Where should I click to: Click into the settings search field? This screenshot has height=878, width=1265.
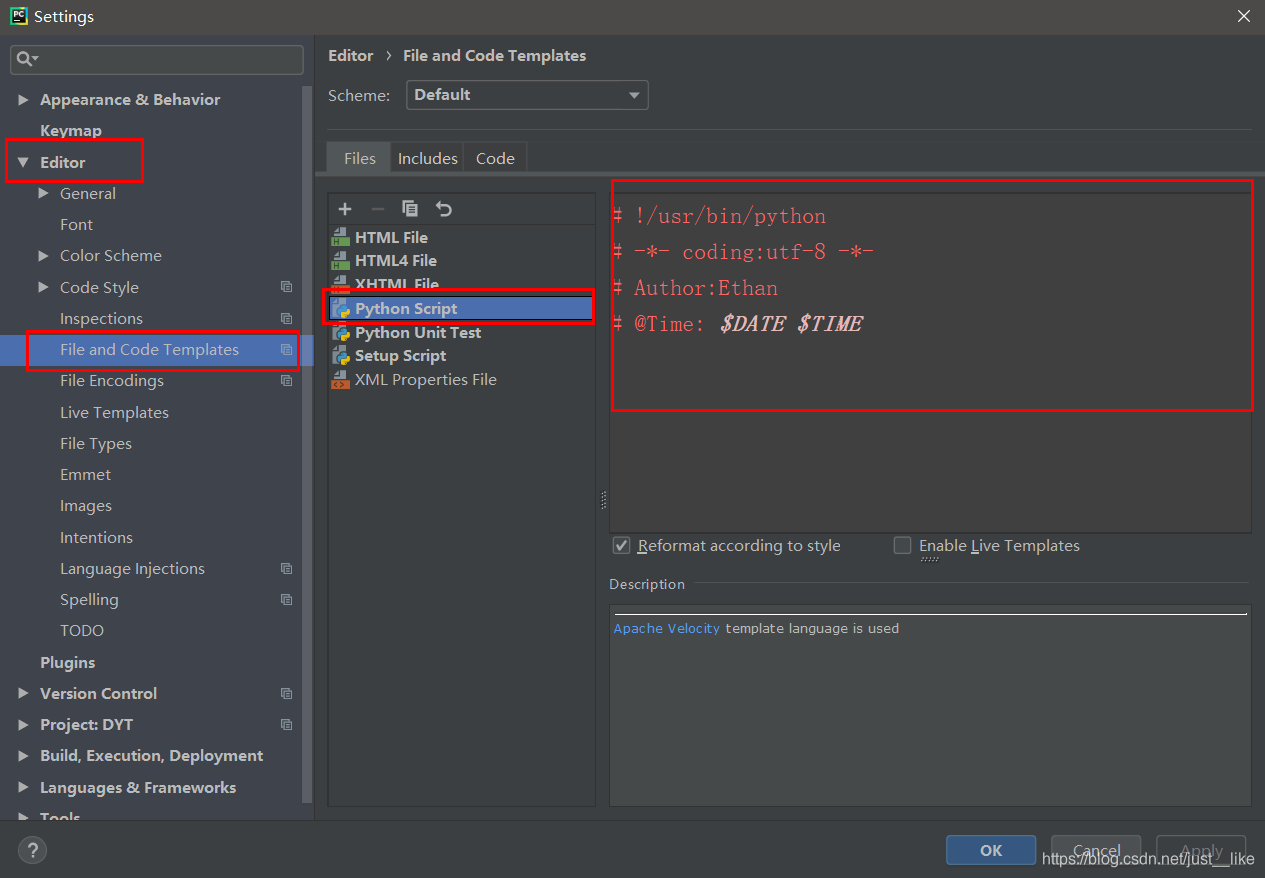click(x=157, y=60)
